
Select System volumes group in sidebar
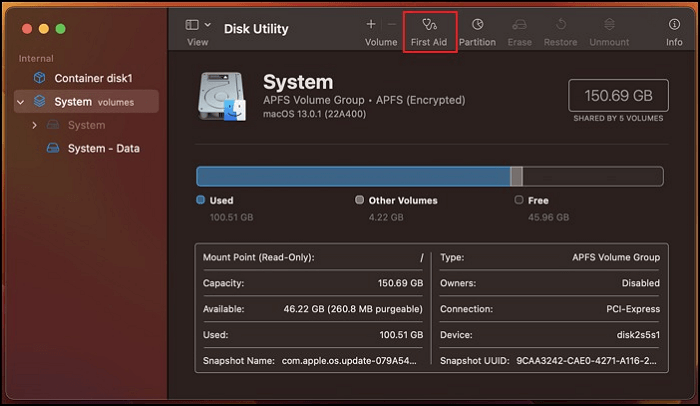click(87, 102)
